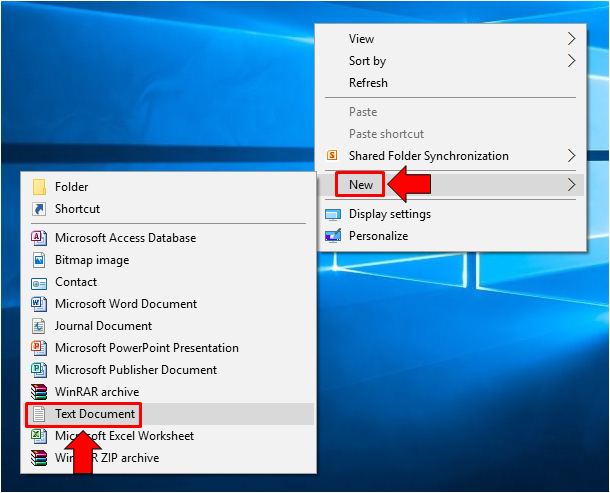The image size is (610, 493).
Task: Click the WinRAR archive books icon
Action: point(39,392)
